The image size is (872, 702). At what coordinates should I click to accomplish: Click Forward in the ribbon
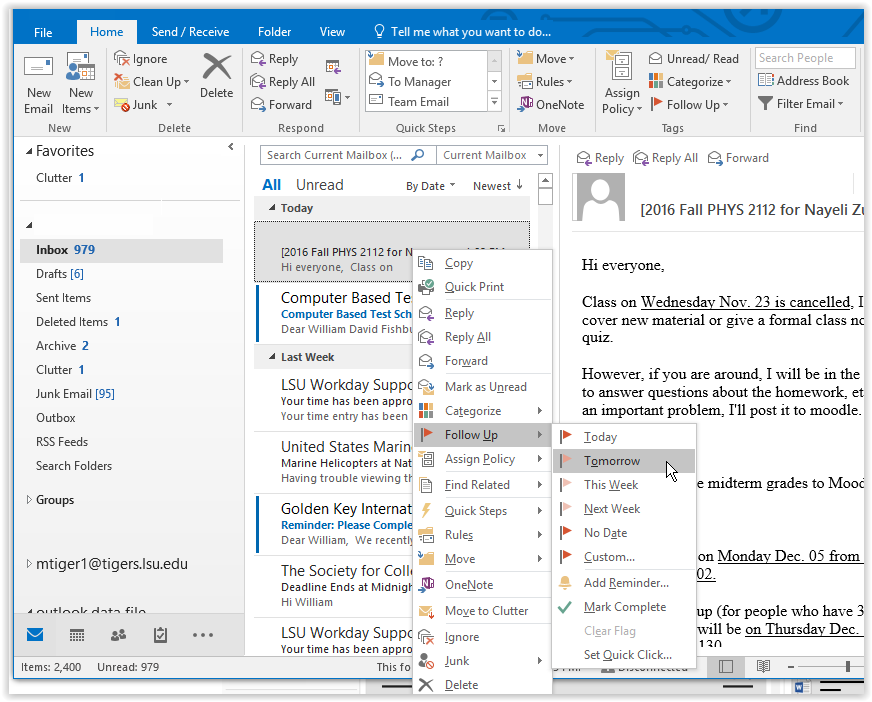[281, 105]
